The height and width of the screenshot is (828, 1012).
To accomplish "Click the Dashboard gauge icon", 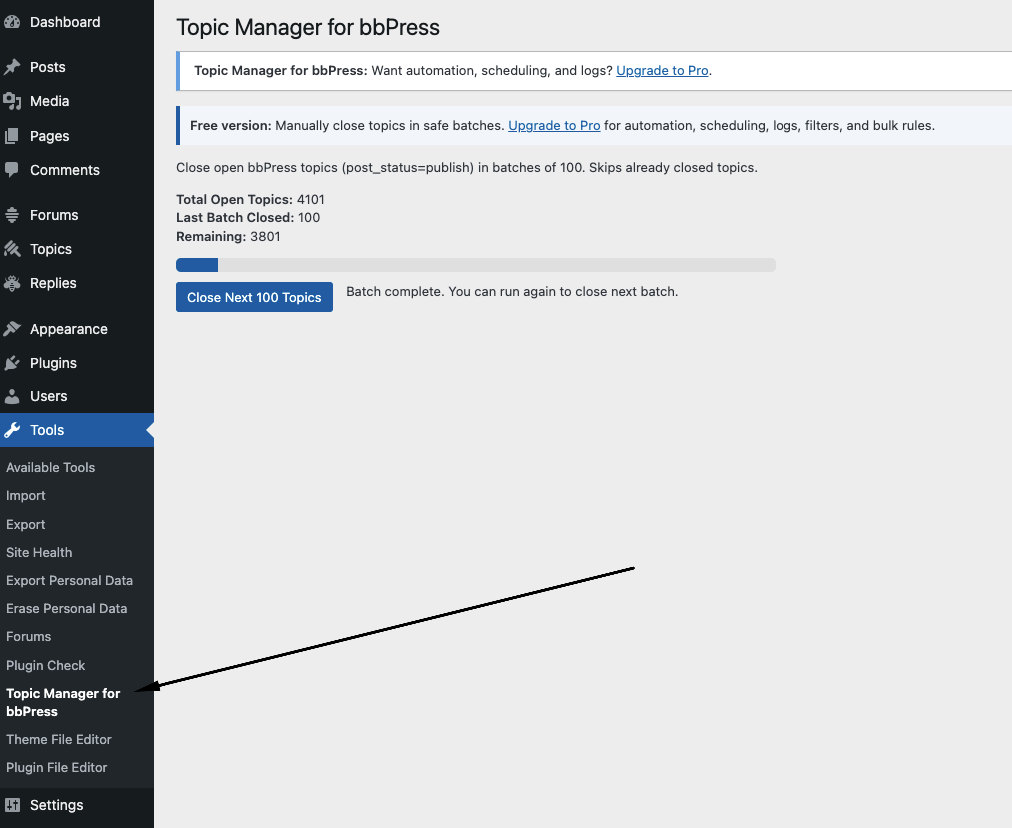I will [x=12, y=22].
